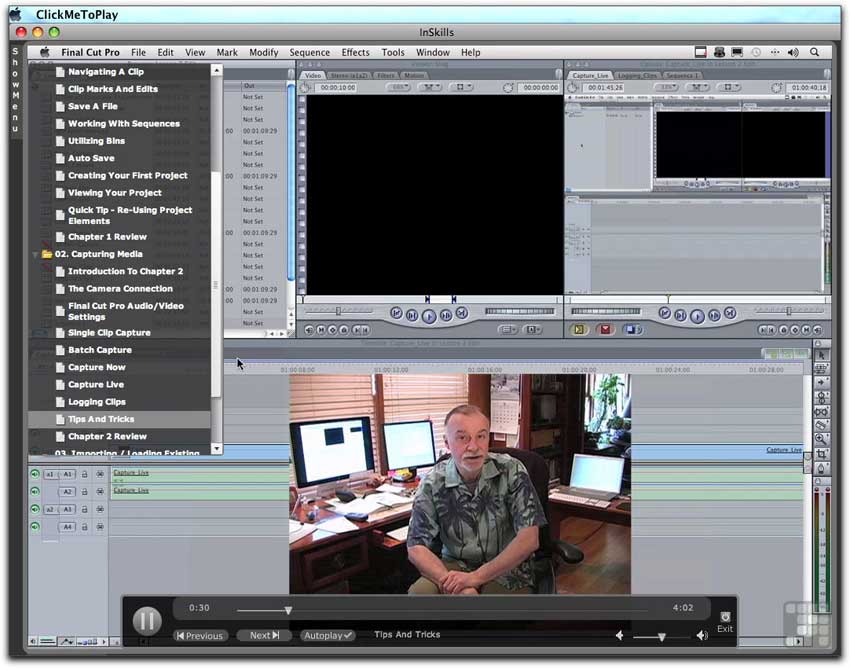The image size is (850, 668).
Task: Select the Selection arrow tool in the tool palette
Action: 821,355
